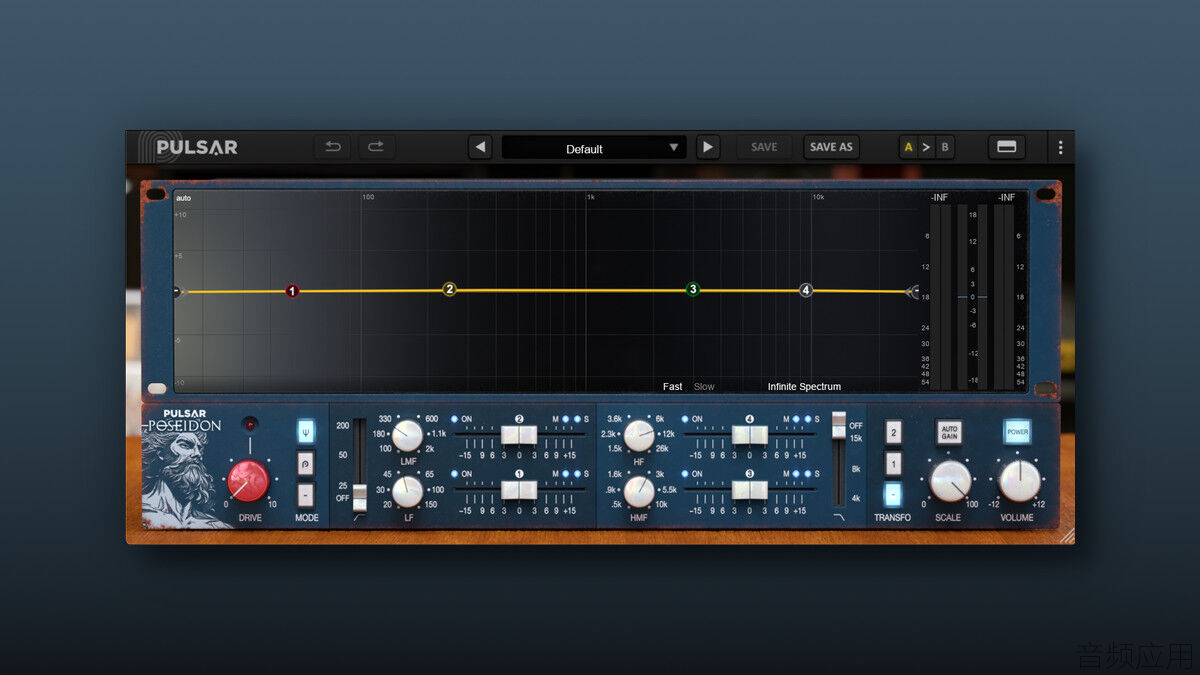Click the SAVE button
Image resolution: width=1200 pixels, height=675 pixels.
[764, 147]
